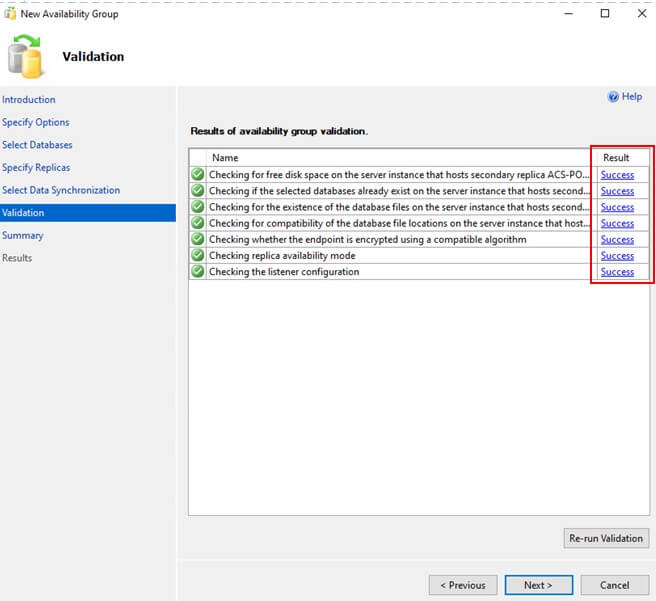Click the success icon for endpoint encryption check
The image size is (656, 601).
(x=198, y=240)
